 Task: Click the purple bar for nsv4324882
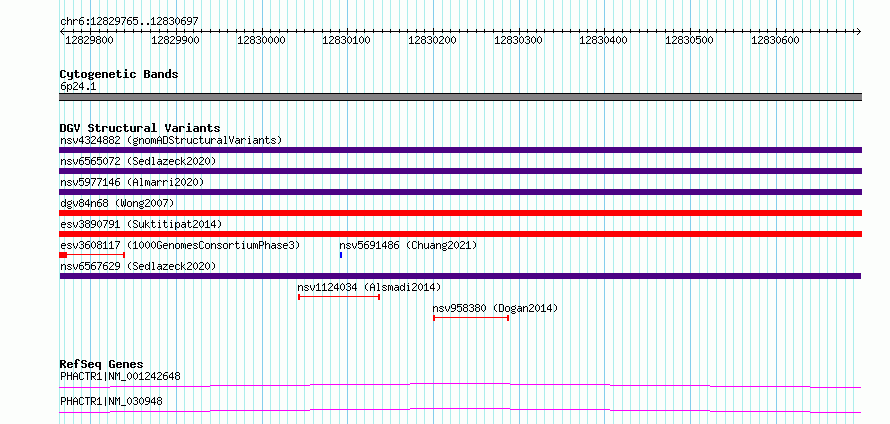pos(460,150)
